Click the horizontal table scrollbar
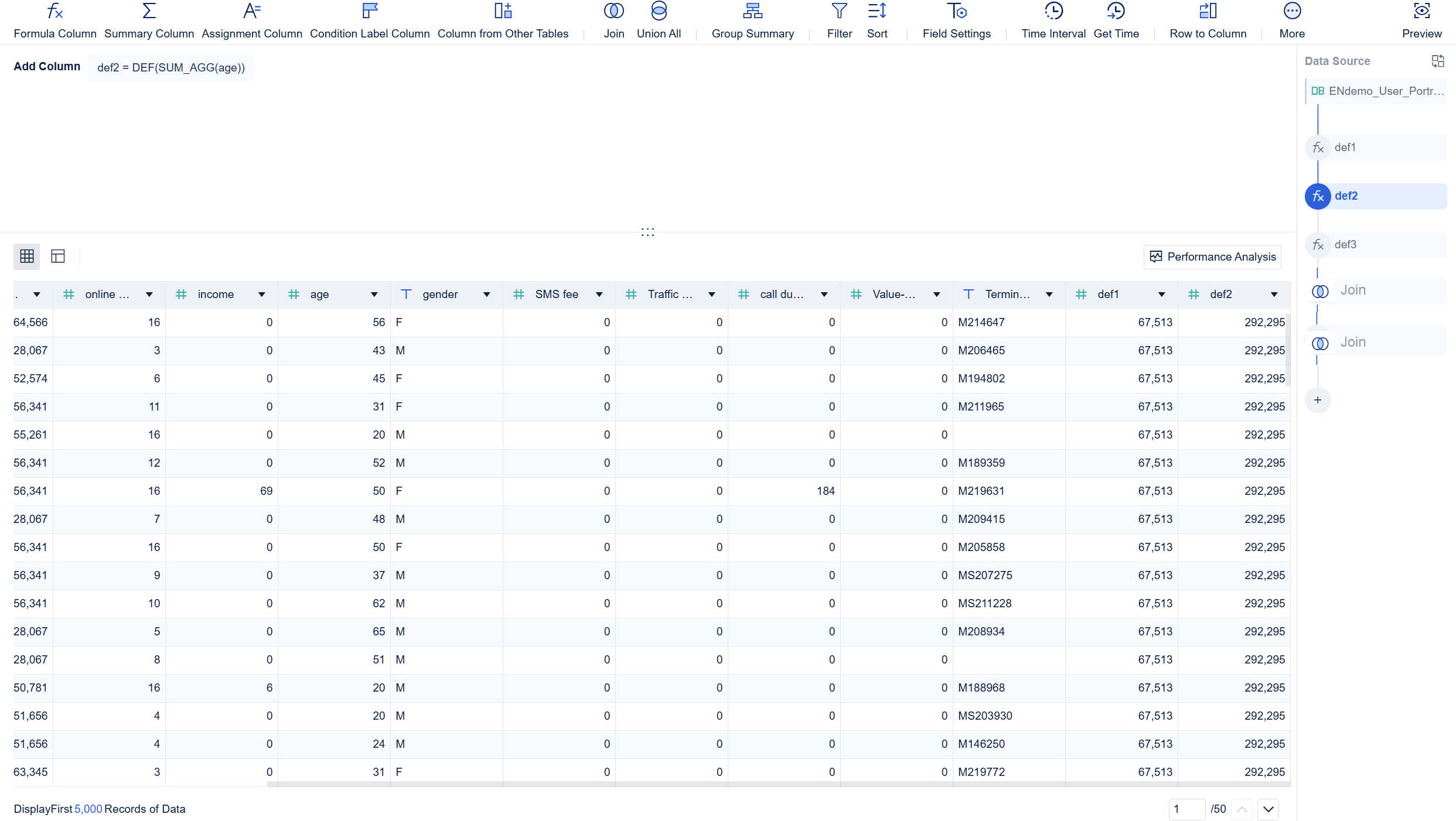This screenshot has width=1456, height=821. (778, 784)
